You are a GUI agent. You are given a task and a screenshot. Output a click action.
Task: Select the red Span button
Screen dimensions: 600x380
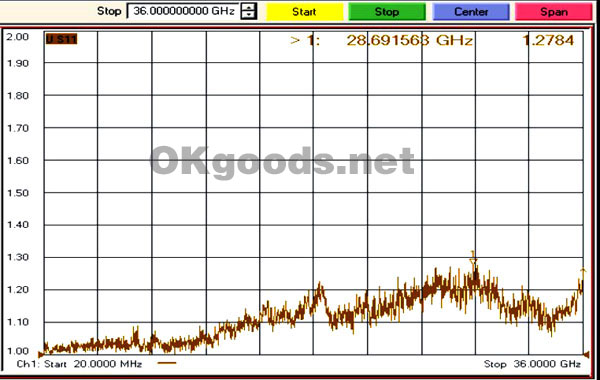(x=554, y=12)
